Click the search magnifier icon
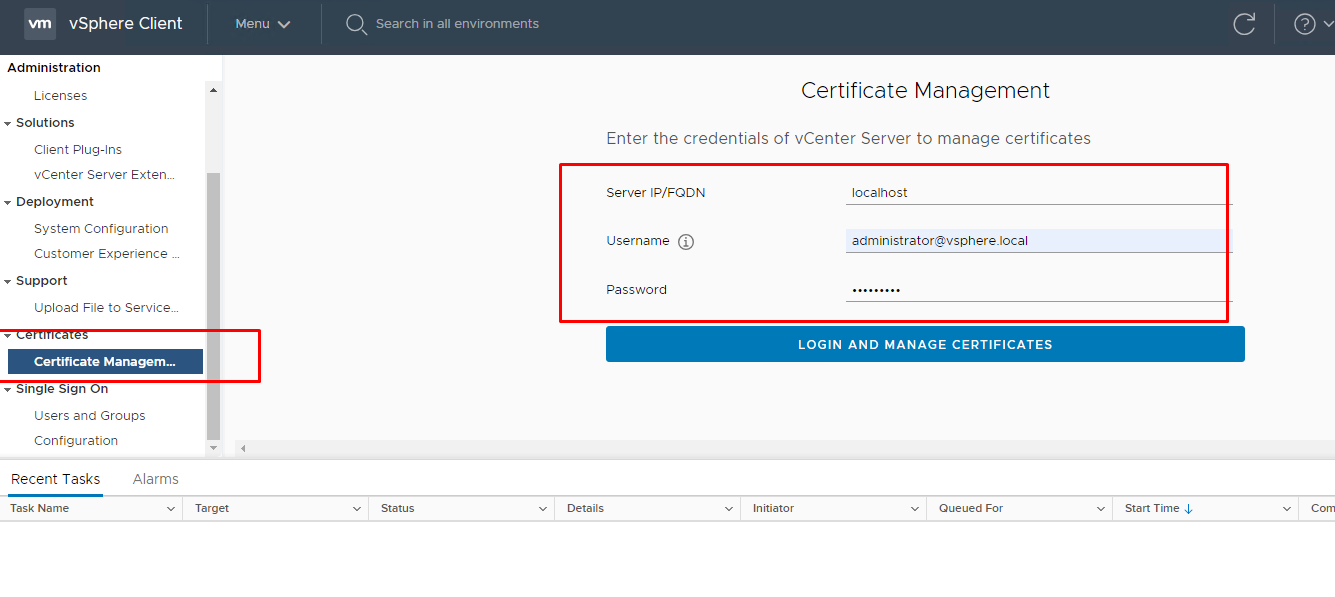 (356, 24)
